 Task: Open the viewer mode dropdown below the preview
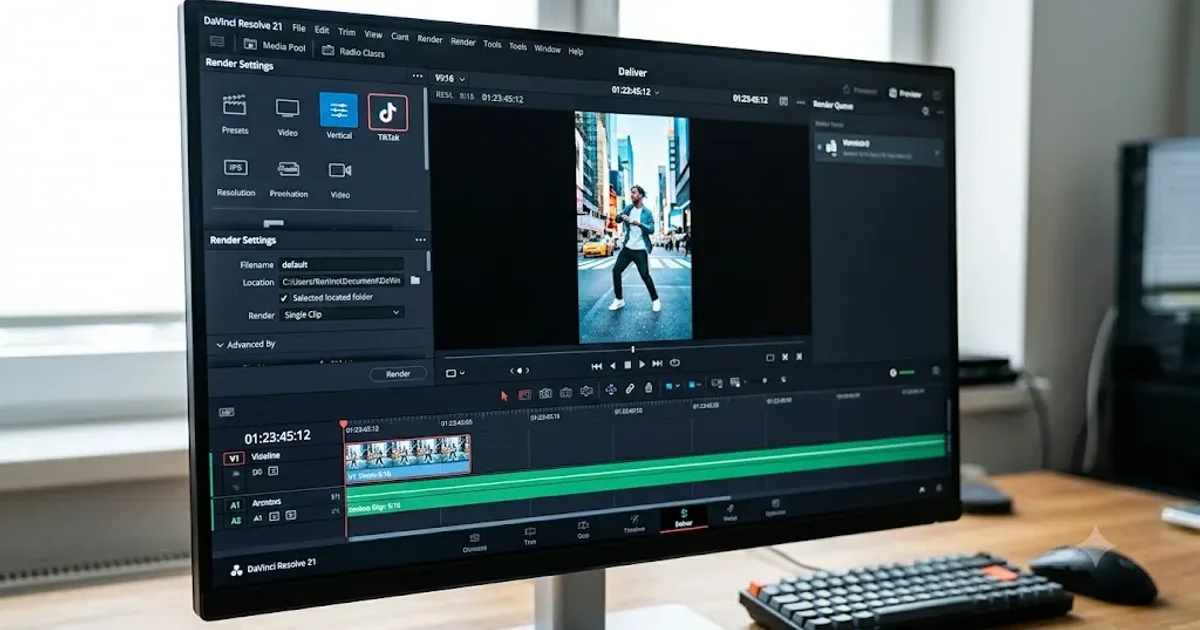(x=454, y=373)
